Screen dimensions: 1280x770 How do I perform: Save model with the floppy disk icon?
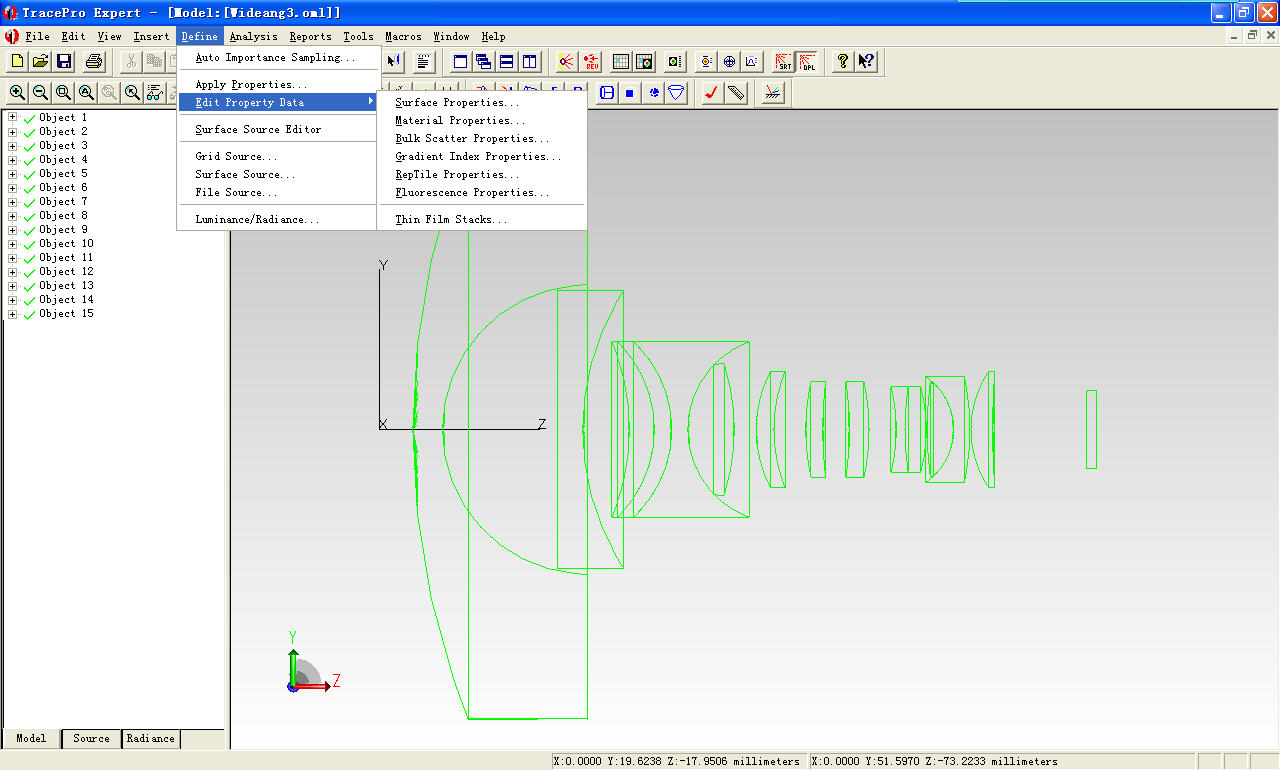tap(64, 61)
